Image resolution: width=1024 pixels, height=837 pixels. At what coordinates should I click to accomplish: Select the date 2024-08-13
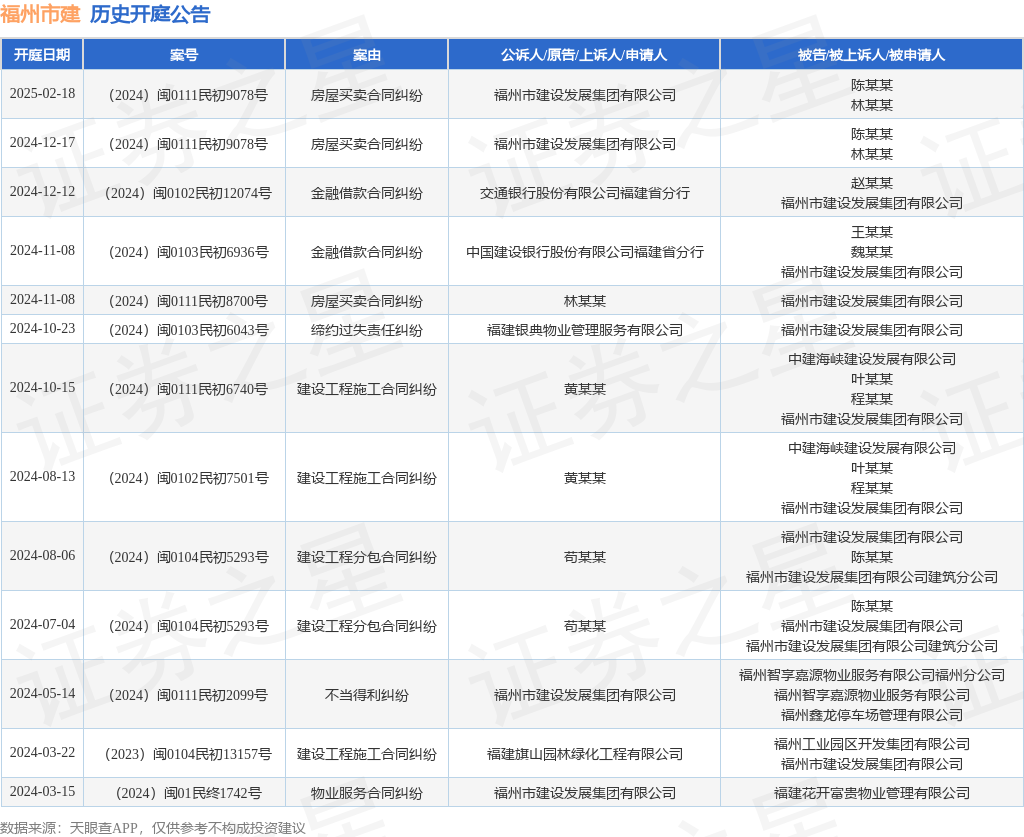click(42, 477)
